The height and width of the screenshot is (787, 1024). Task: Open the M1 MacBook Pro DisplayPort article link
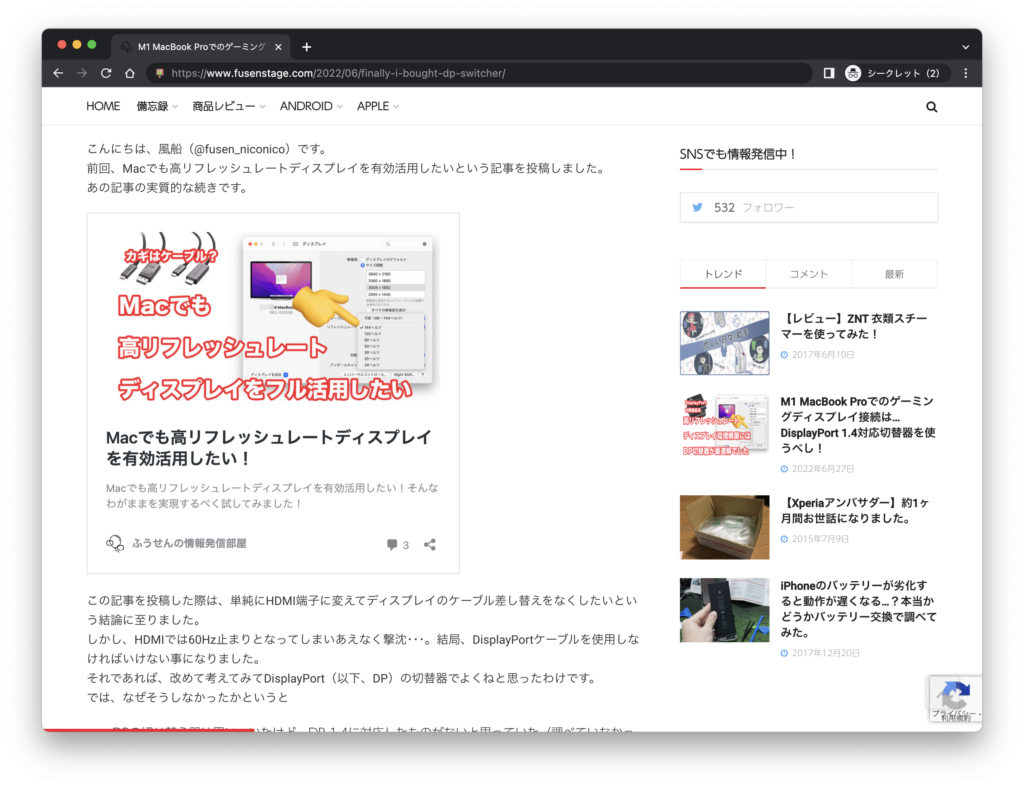[858, 425]
